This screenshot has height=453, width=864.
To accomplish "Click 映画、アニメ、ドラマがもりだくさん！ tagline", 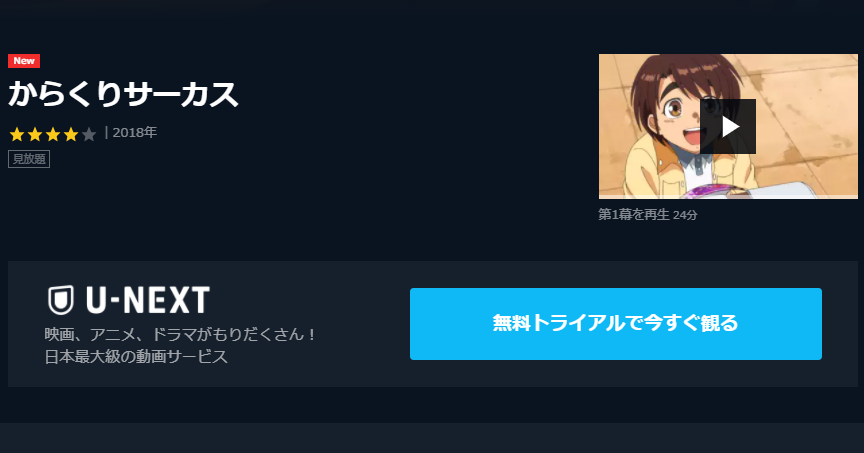I will [x=180, y=335].
